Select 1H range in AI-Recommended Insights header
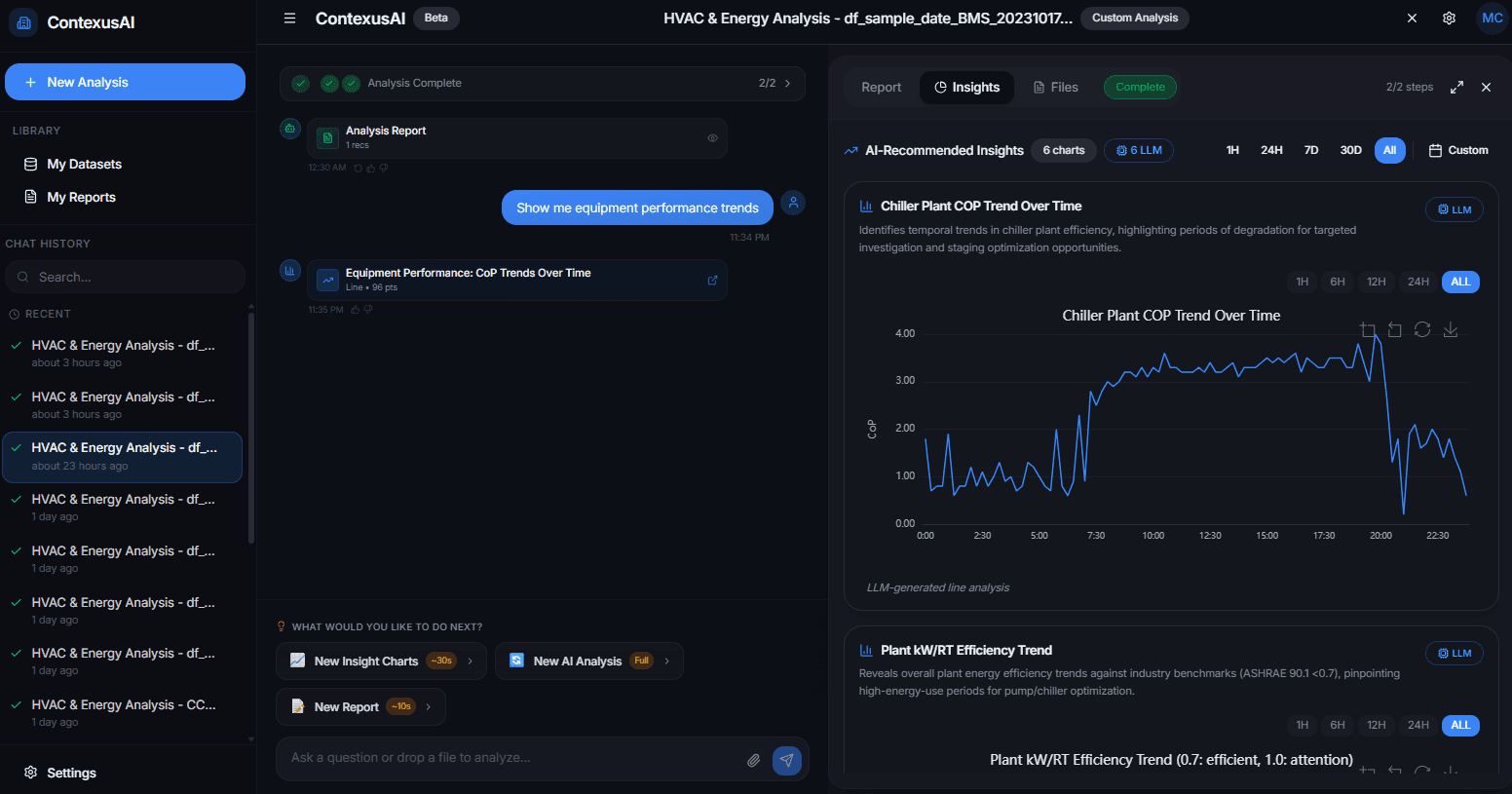This screenshot has height=794, width=1512. (1232, 150)
